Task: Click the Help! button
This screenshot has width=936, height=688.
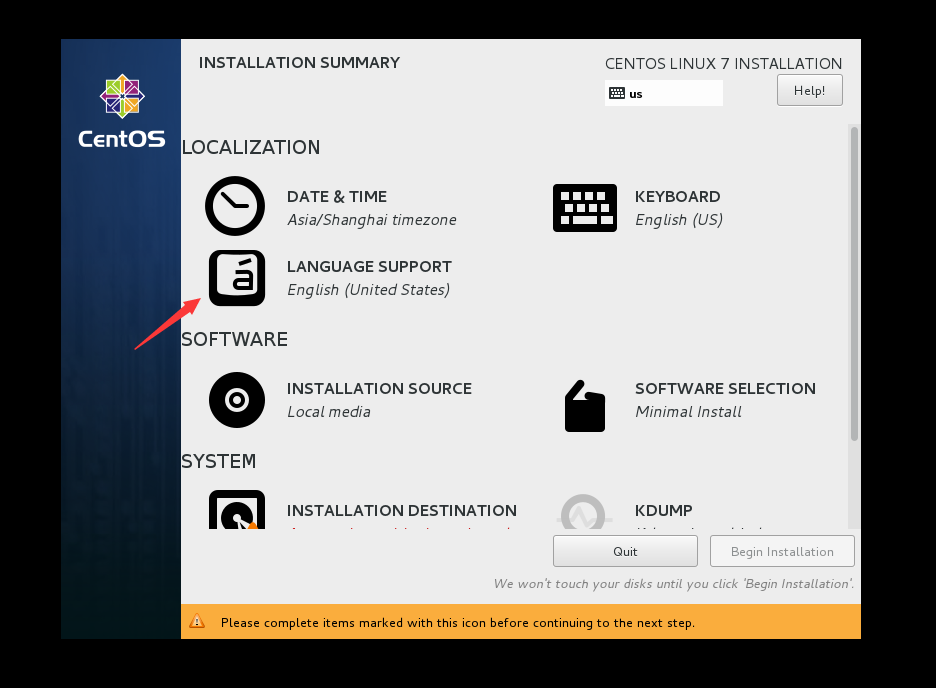Action: pyautogui.click(x=809, y=90)
